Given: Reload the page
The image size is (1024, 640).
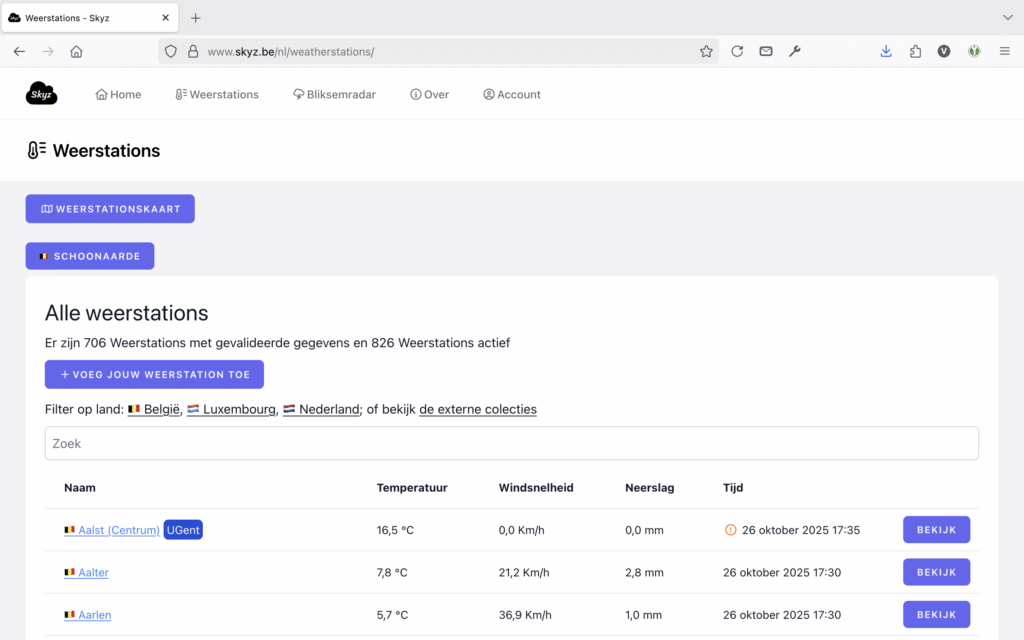Looking at the screenshot, I should (737, 51).
